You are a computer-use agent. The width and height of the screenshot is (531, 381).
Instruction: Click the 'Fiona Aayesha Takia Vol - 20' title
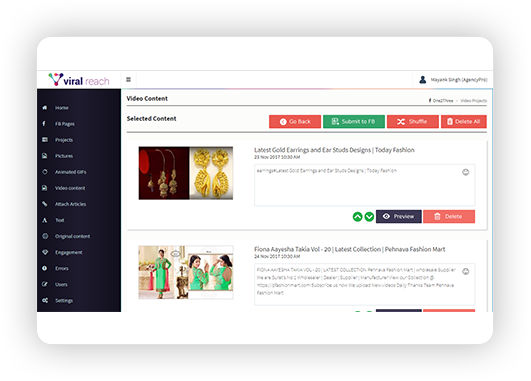click(349, 249)
